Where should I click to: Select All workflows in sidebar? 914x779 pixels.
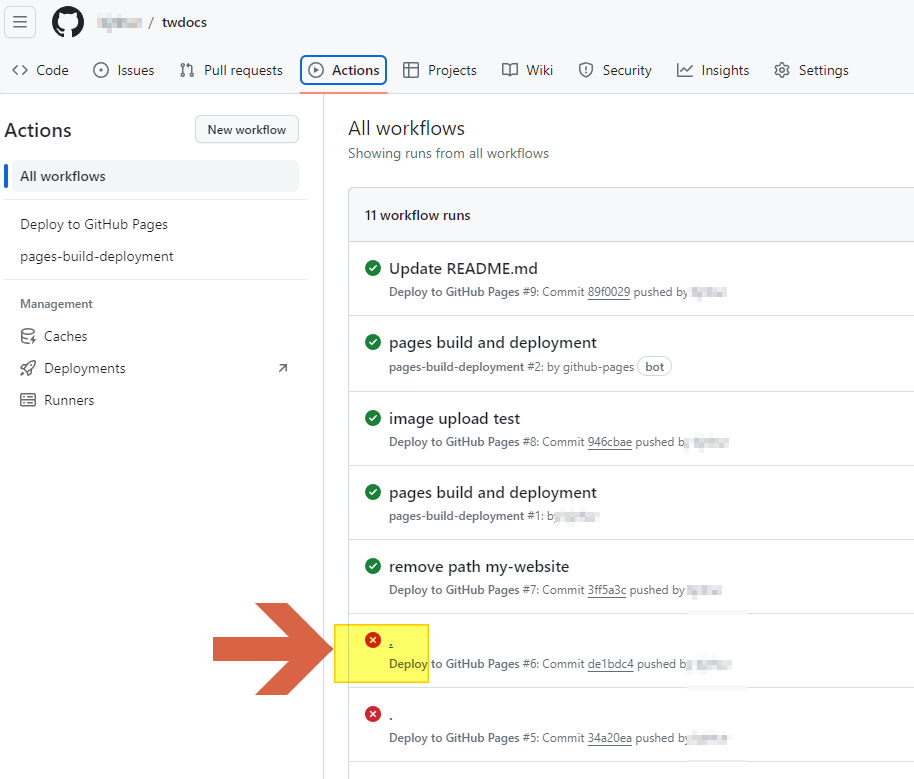155,176
